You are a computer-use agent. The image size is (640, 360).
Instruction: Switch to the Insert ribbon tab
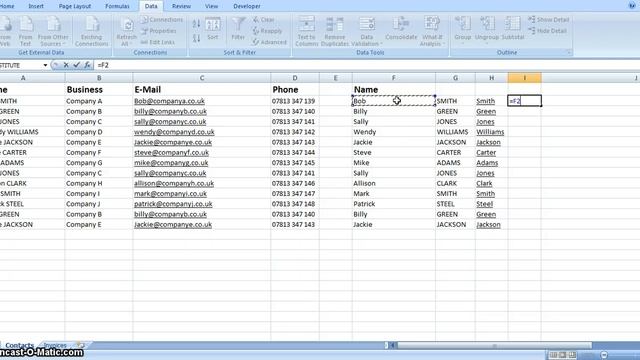pyautogui.click(x=36, y=6)
